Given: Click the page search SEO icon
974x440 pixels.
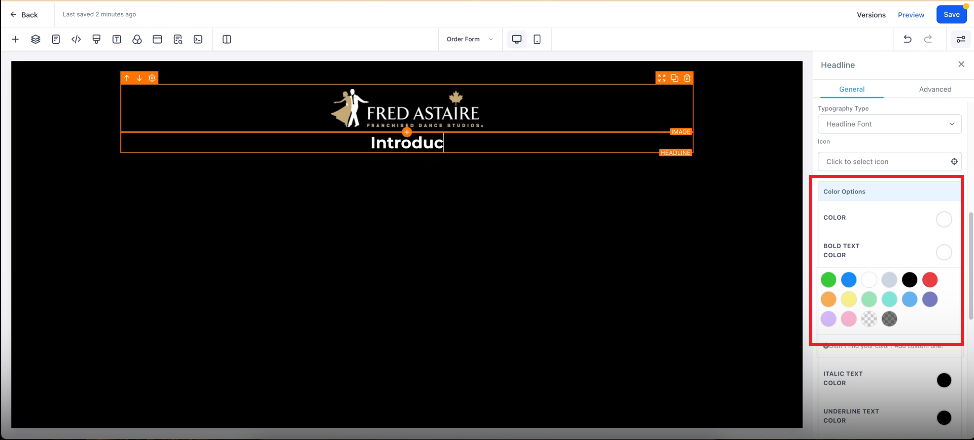Looking at the screenshot, I should tap(178, 39).
